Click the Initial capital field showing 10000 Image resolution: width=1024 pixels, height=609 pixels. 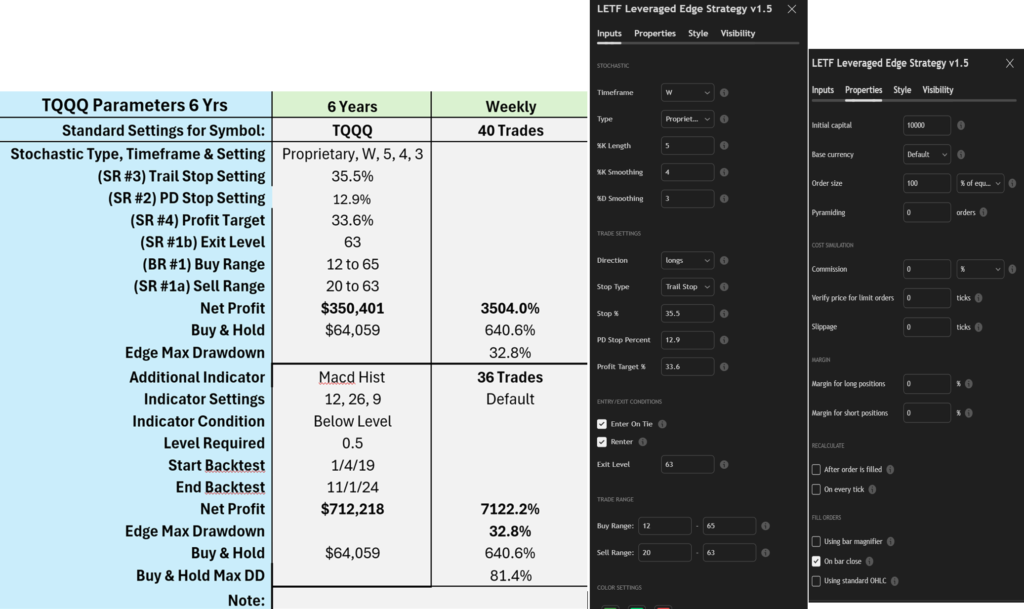pyautogui.click(x=927, y=125)
